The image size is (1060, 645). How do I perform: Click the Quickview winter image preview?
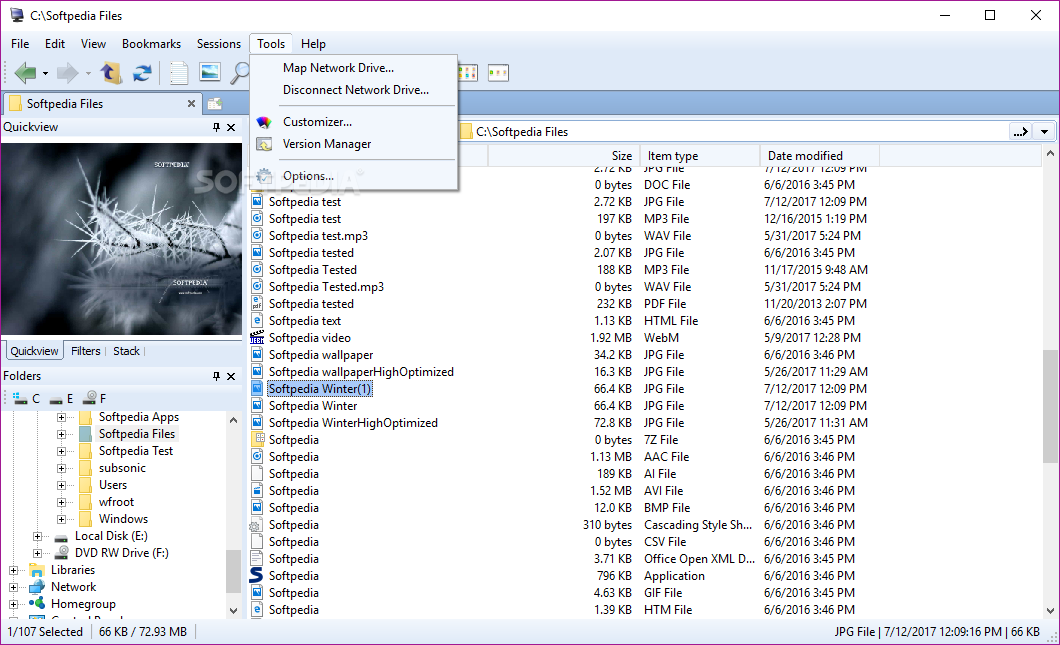122,239
